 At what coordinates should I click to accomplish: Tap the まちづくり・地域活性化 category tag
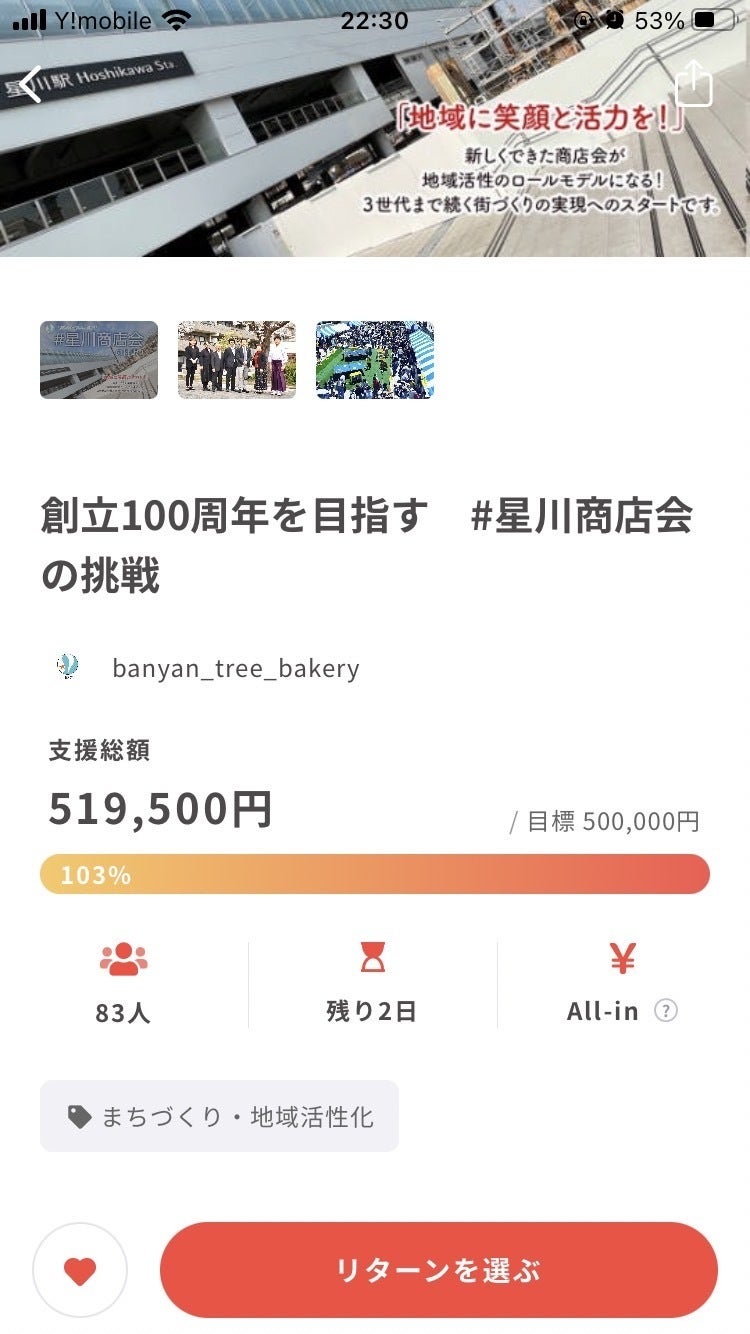click(220, 1116)
